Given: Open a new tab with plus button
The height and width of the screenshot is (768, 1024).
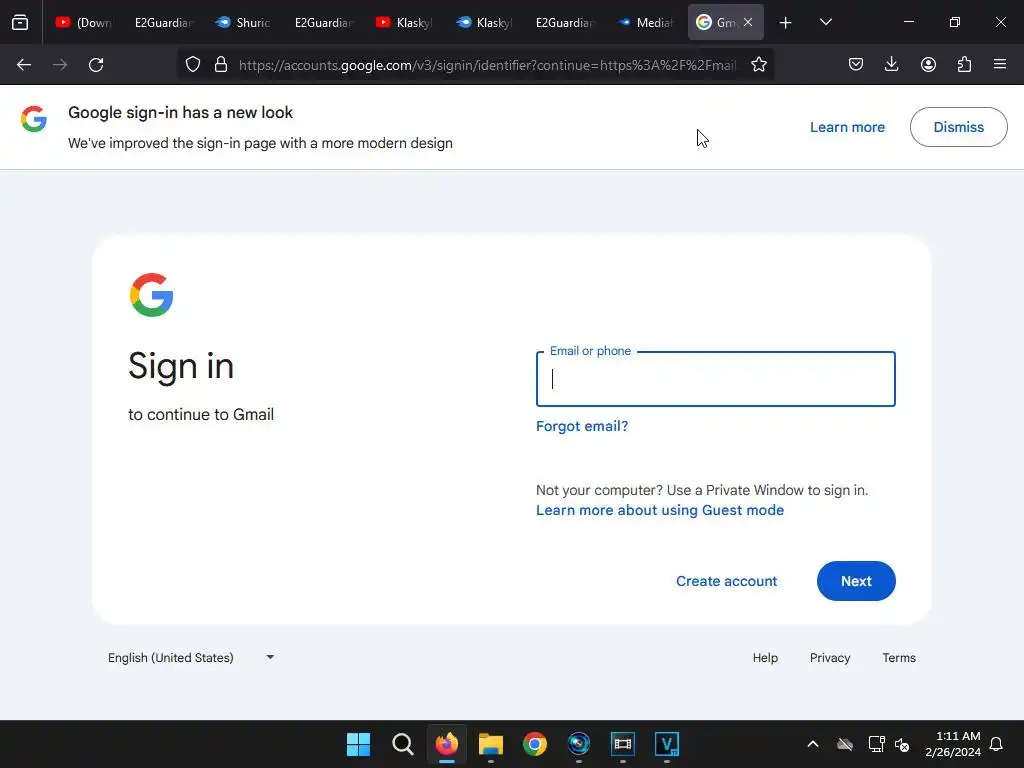Looking at the screenshot, I should [x=786, y=23].
